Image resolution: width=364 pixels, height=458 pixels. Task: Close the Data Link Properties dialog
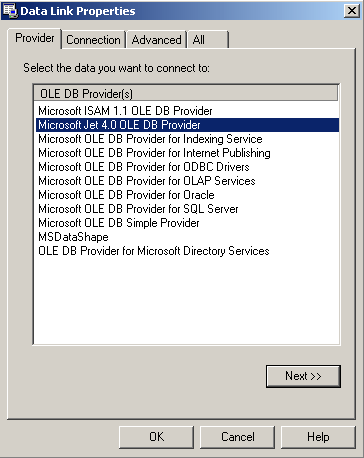[352, 11]
